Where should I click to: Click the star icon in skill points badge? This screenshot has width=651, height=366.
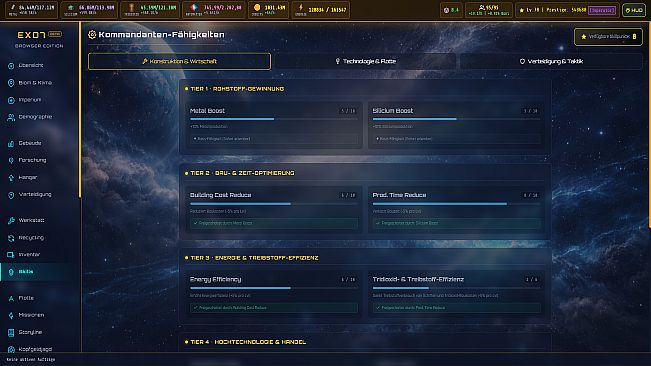pos(584,37)
